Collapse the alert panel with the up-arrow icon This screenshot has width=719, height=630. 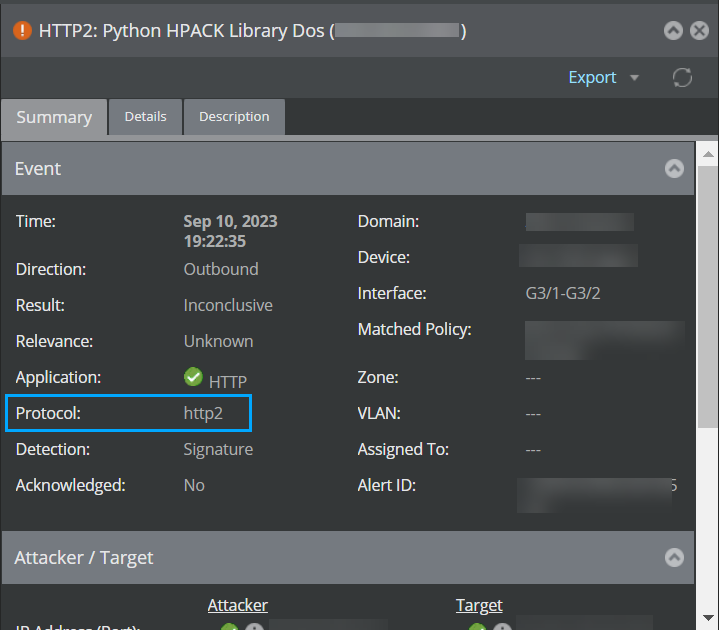click(673, 31)
